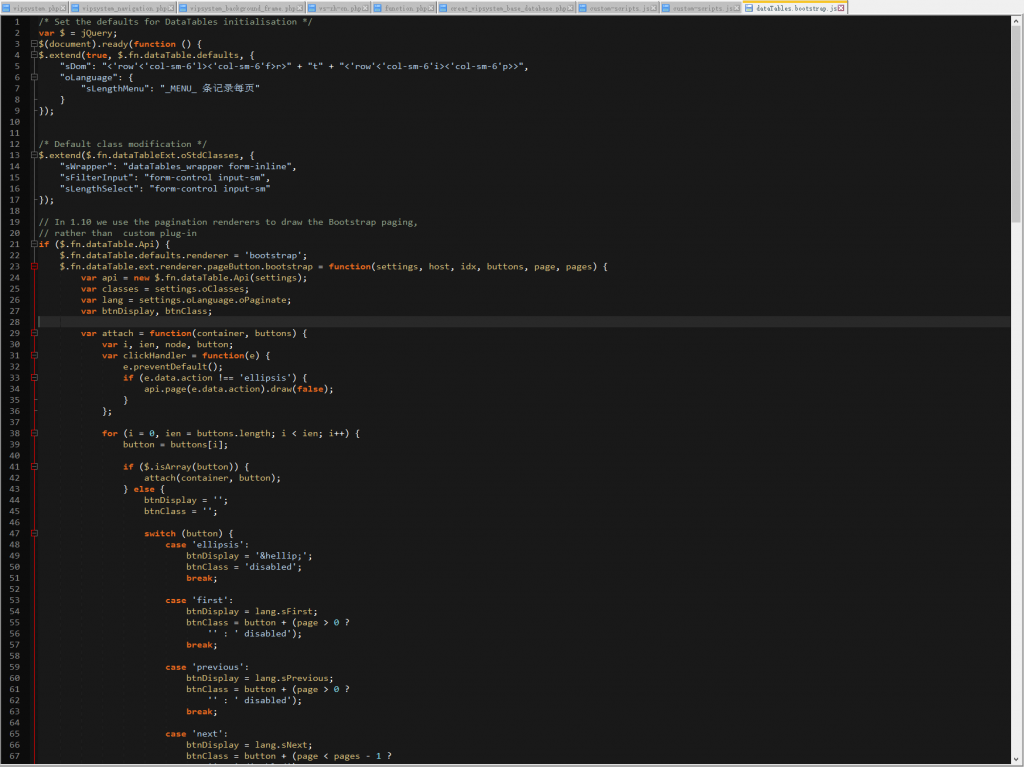Click the "sFilterInput" key
This screenshot has width=1024, height=767.
(97, 178)
